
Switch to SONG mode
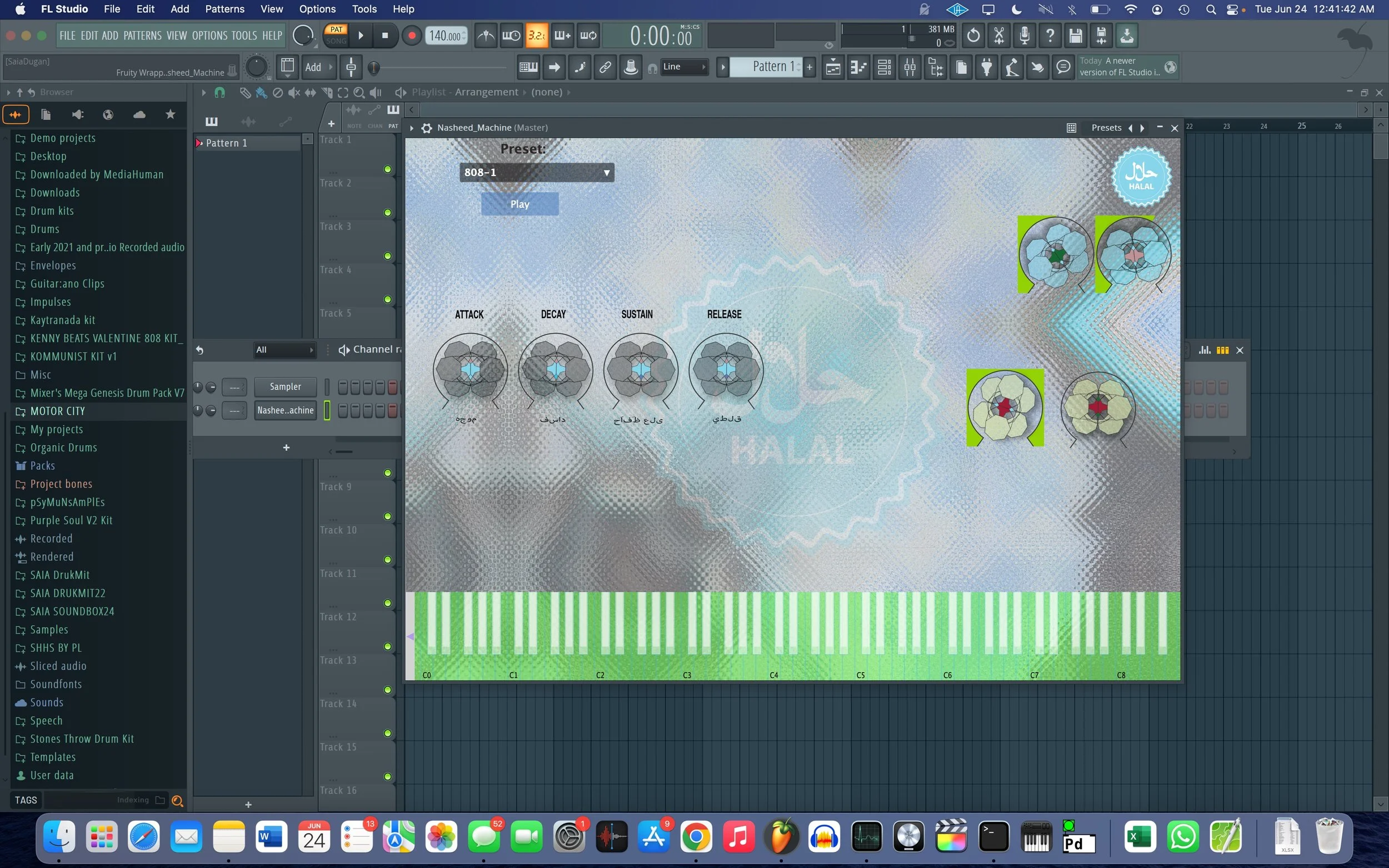336,41
